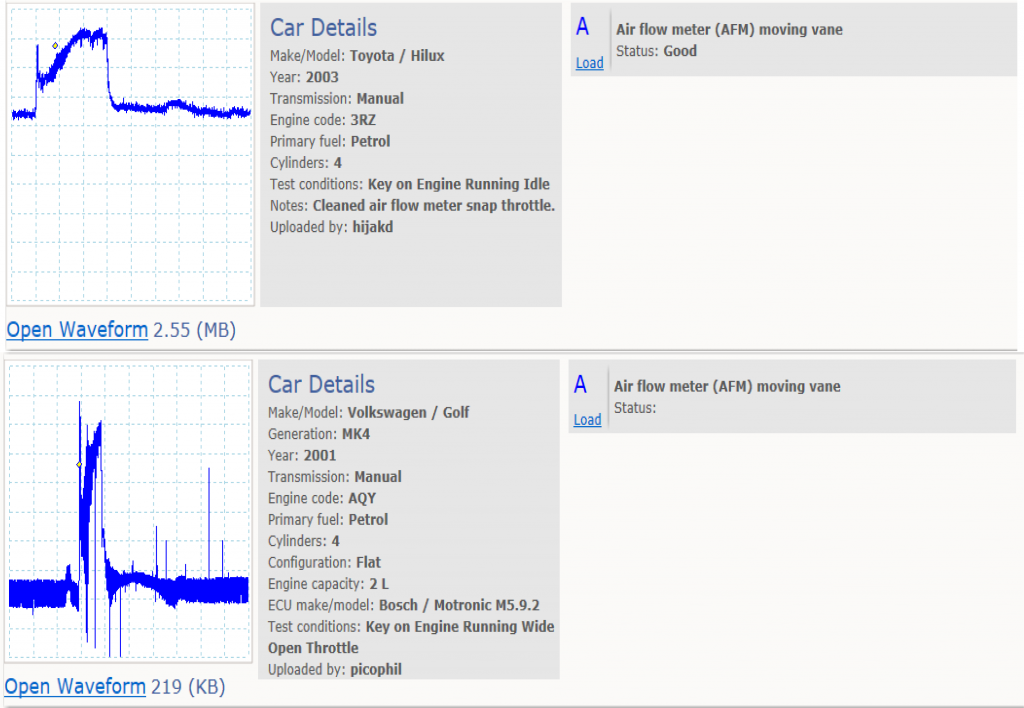Click the 'Status: Good' text
This screenshot has width=1024, height=708.
coord(656,51)
